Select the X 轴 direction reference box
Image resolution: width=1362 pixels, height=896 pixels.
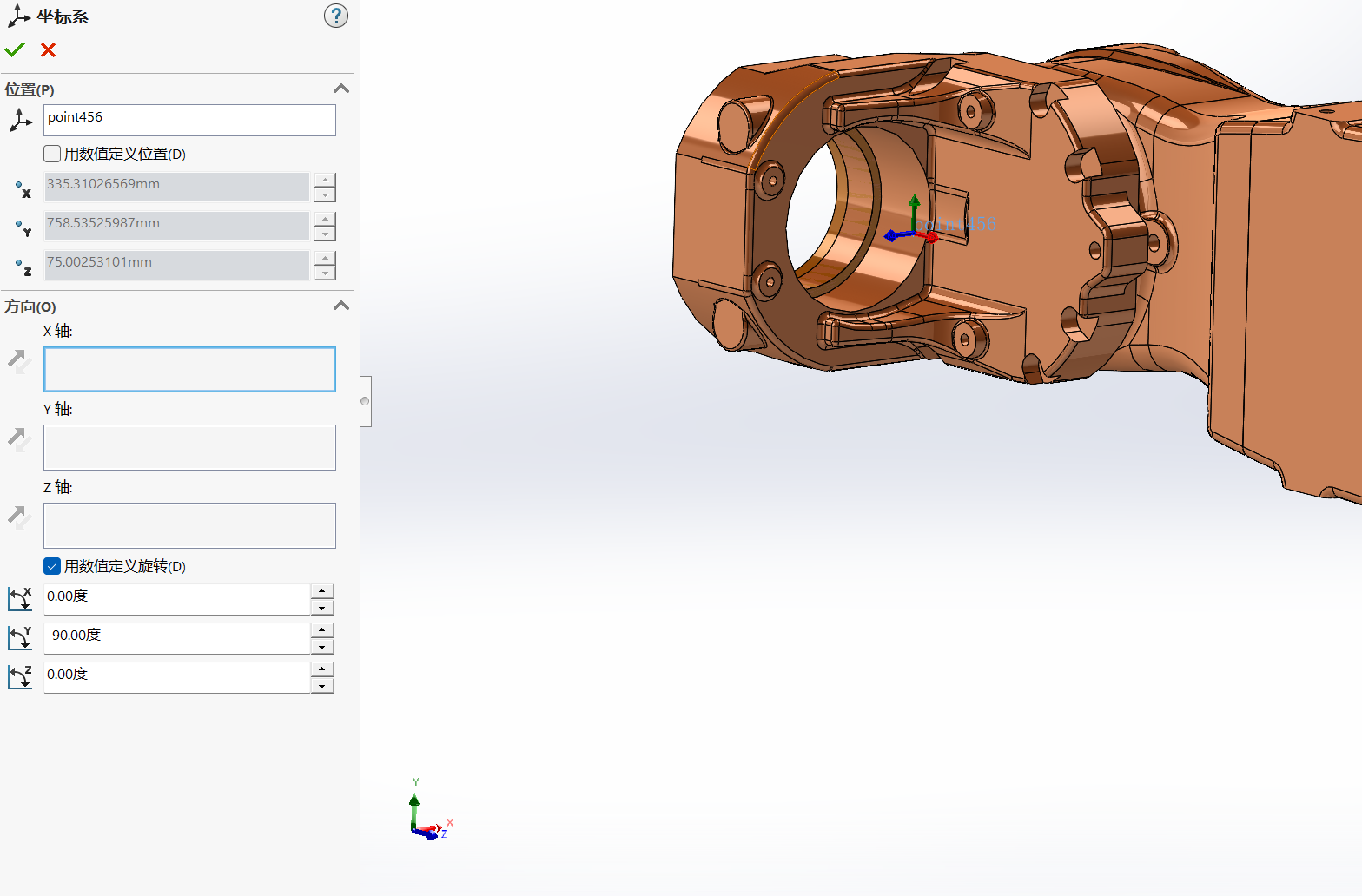tap(189, 369)
